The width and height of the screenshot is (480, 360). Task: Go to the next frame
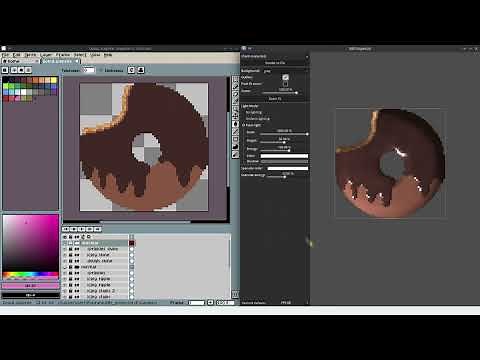pos(90,229)
